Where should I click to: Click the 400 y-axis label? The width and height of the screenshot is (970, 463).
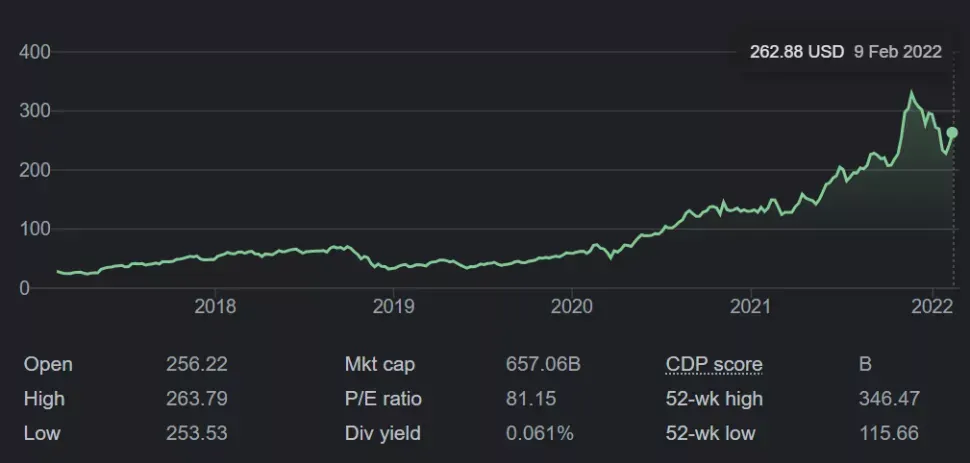34,52
